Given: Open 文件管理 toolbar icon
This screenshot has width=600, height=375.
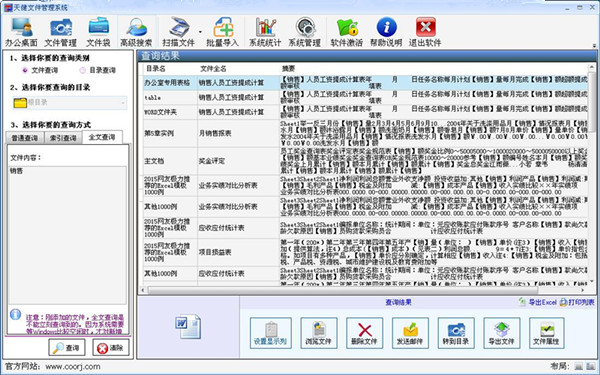Looking at the screenshot, I should pyautogui.click(x=60, y=32).
